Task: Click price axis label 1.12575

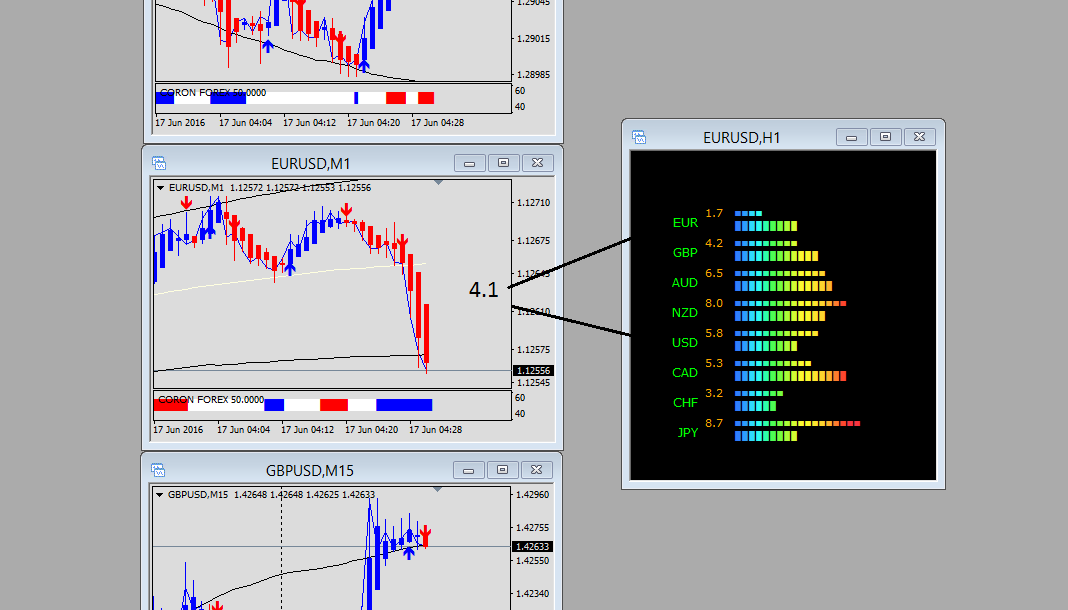Action: tap(533, 350)
